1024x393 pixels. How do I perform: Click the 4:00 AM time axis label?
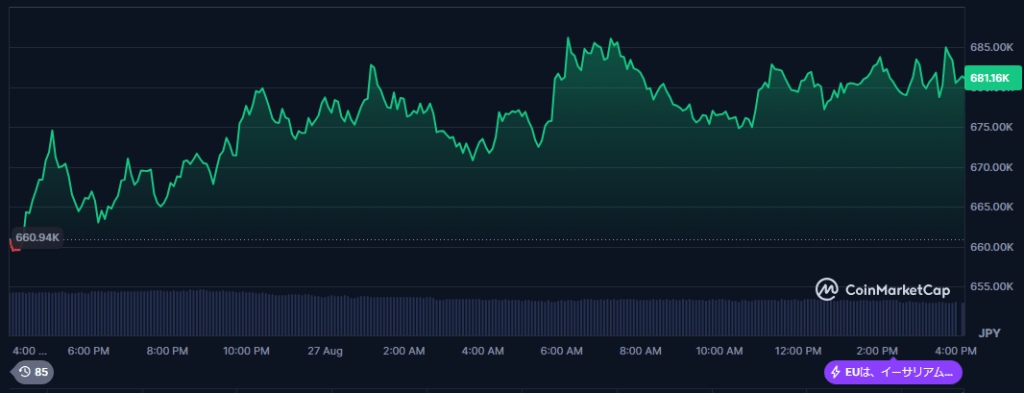(483, 351)
